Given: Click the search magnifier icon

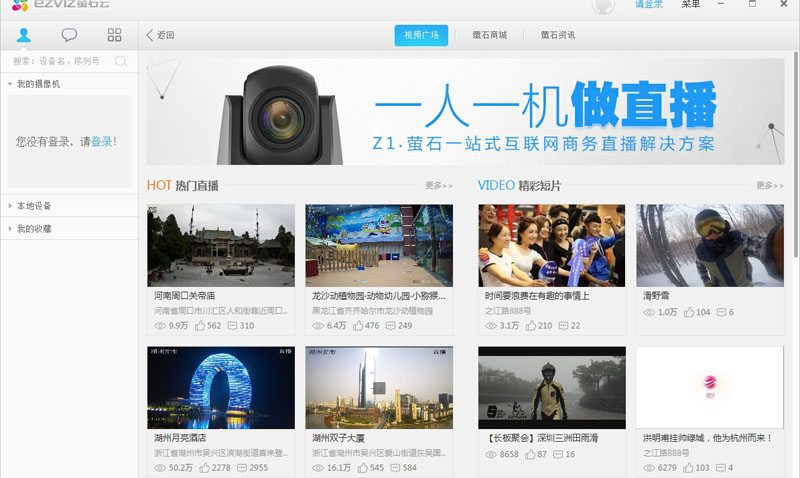Looking at the screenshot, I should point(121,61).
